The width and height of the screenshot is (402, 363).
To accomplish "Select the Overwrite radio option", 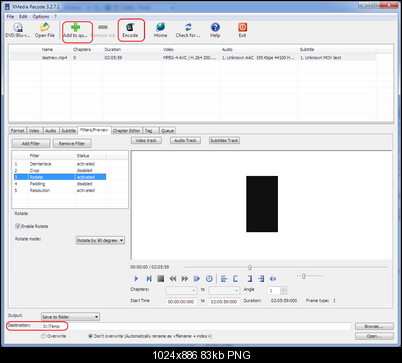I will (43, 336).
